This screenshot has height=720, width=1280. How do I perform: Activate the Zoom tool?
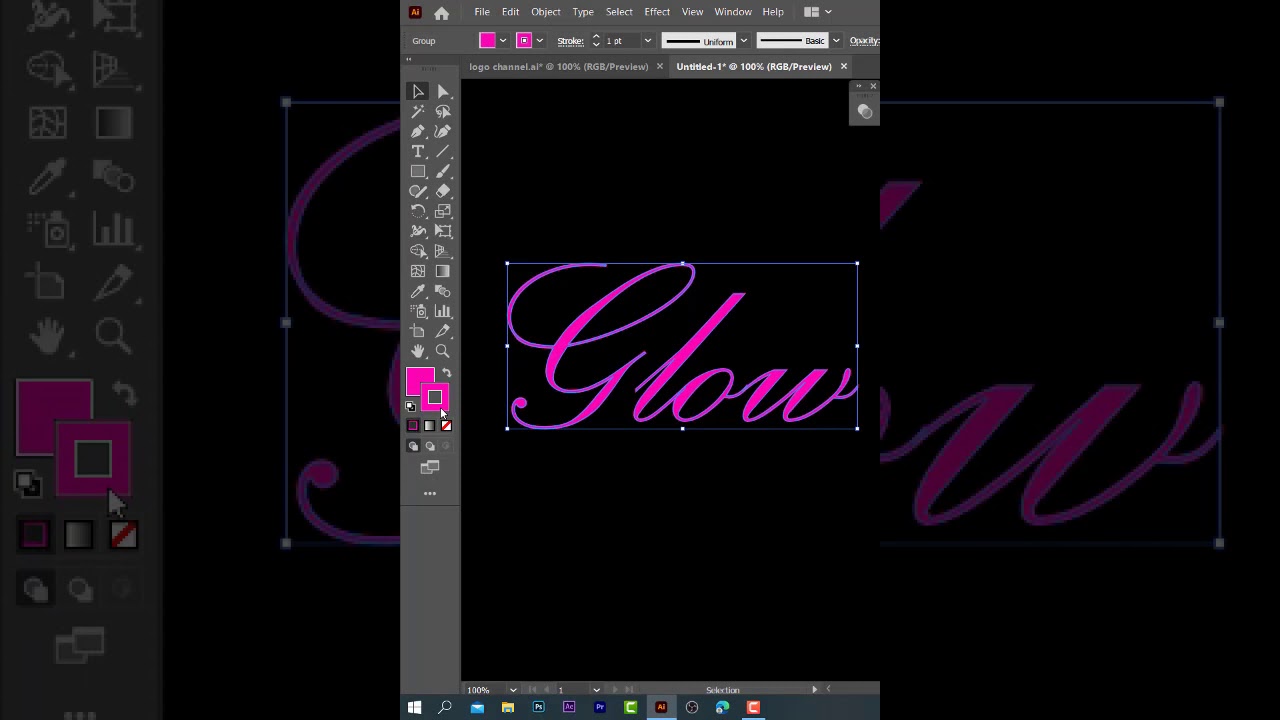pos(442,351)
